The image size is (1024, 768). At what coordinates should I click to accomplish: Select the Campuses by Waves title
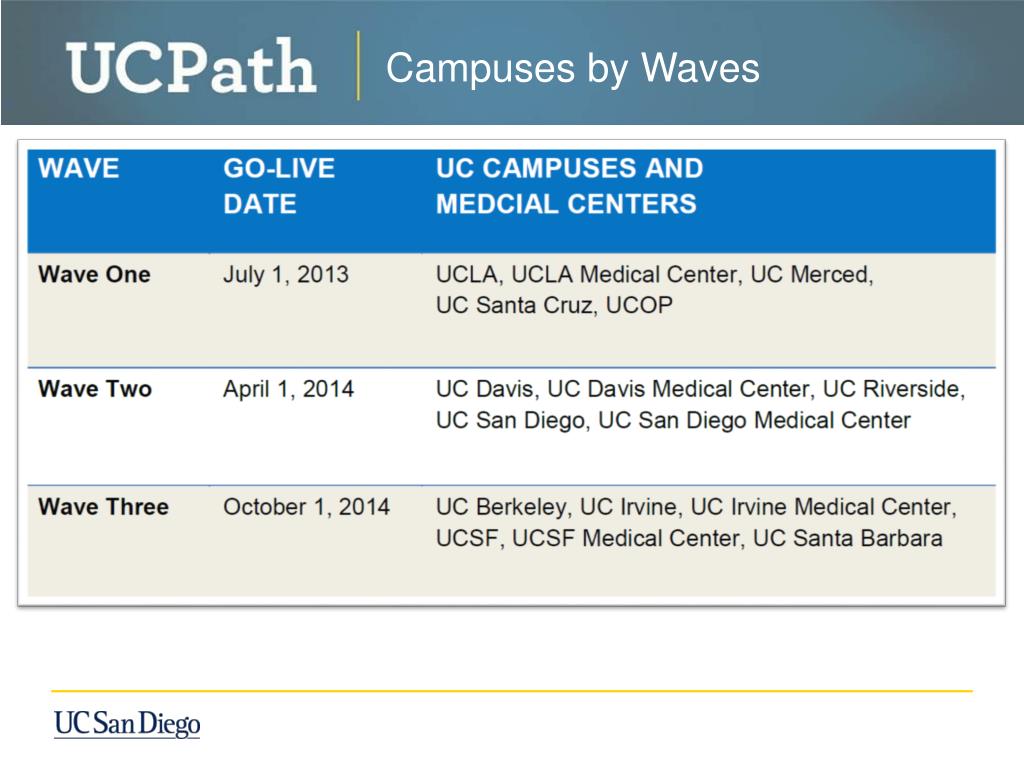(x=573, y=68)
